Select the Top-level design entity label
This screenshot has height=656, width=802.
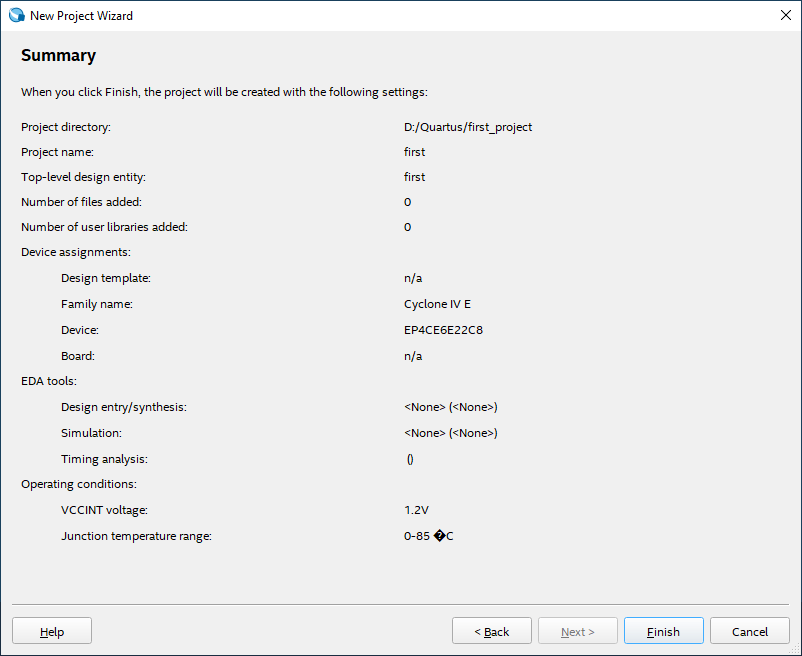coord(83,177)
